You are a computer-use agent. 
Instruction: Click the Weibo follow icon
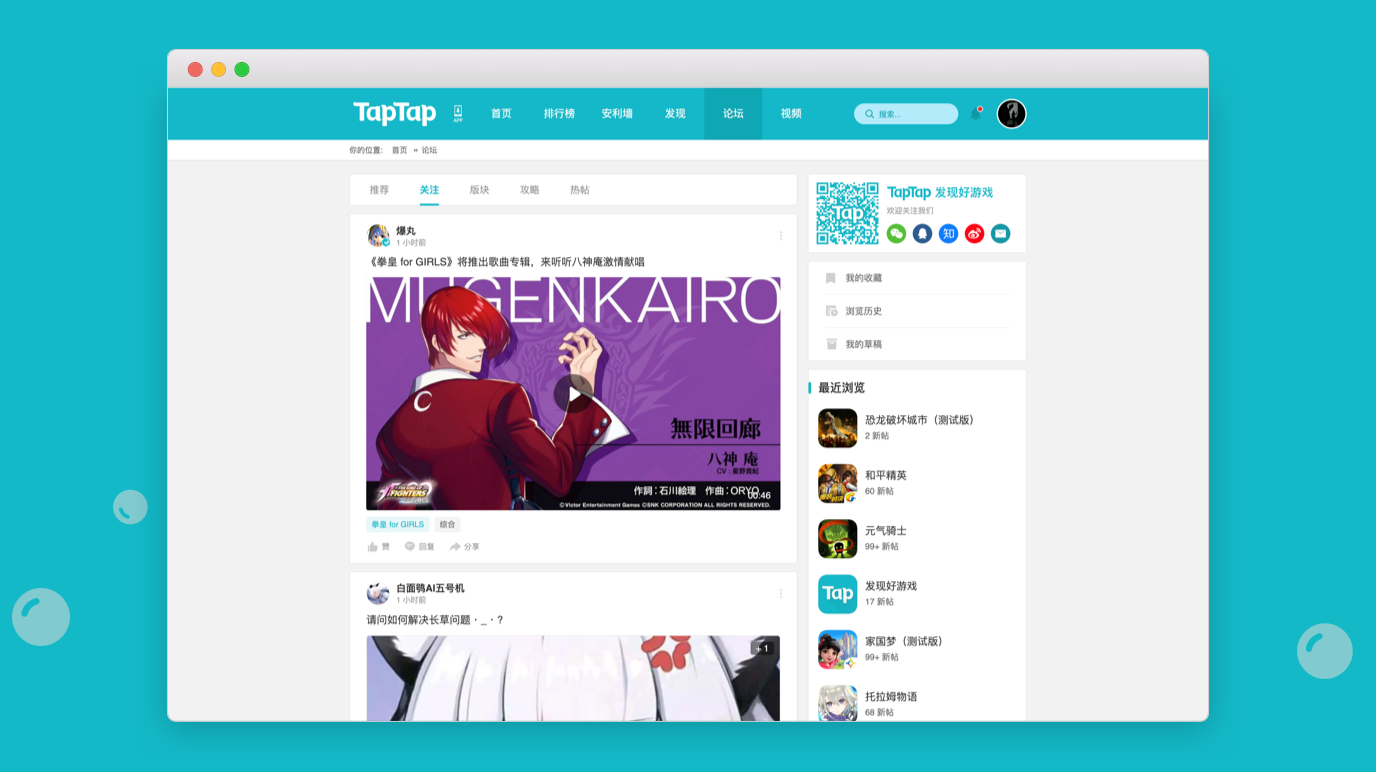[x=974, y=233]
